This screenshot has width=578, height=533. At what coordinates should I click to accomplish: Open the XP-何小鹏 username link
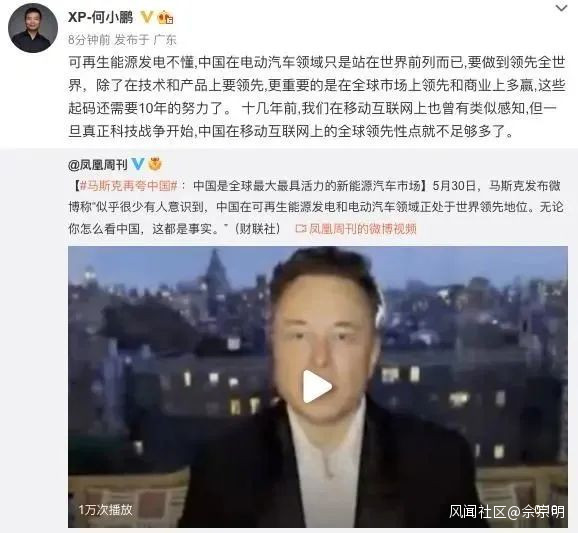pos(101,17)
